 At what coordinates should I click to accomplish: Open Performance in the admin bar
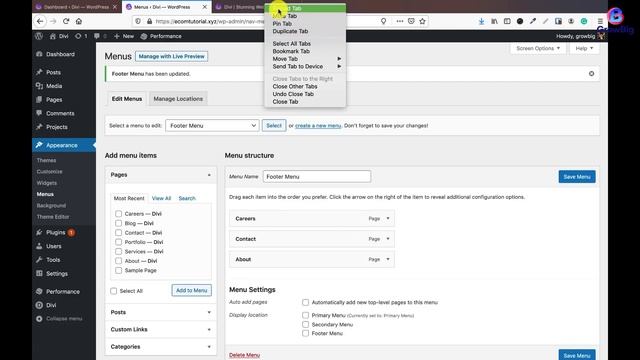[161, 36]
